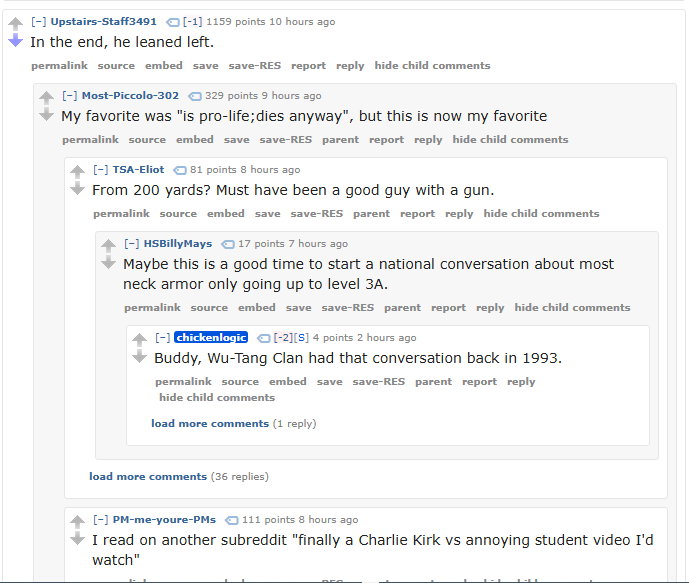This screenshot has width=689, height=583.
Task: Collapse the Most-Piccolo-302 comment
Action: coord(69,96)
